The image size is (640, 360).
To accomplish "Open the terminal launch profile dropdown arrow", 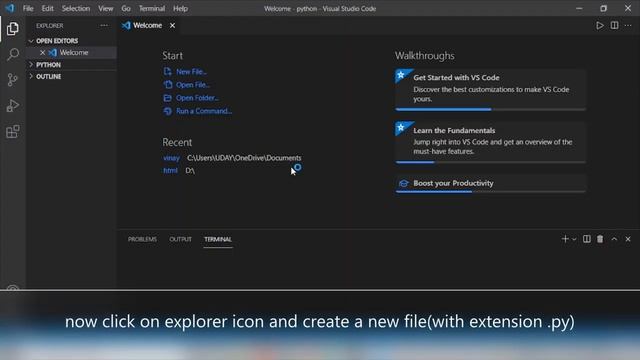I will tap(574, 240).
